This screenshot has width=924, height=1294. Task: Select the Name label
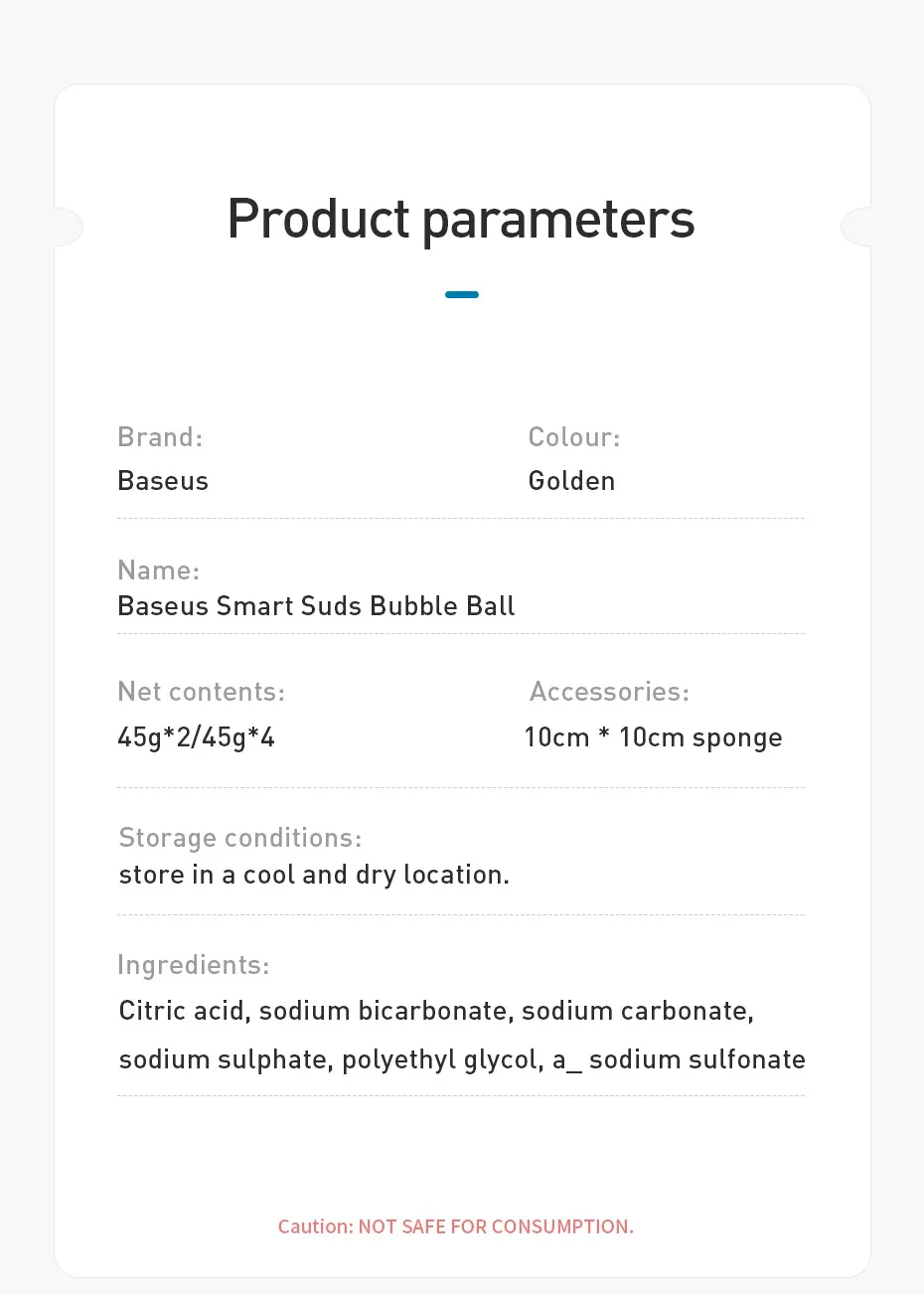[158, 570]
